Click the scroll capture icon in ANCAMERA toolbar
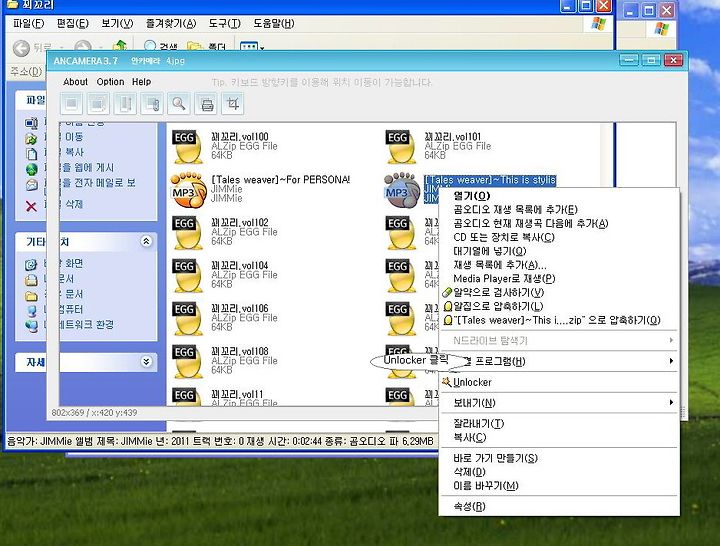The height and width of the screenshot is (546, 720). coord(125,103)
